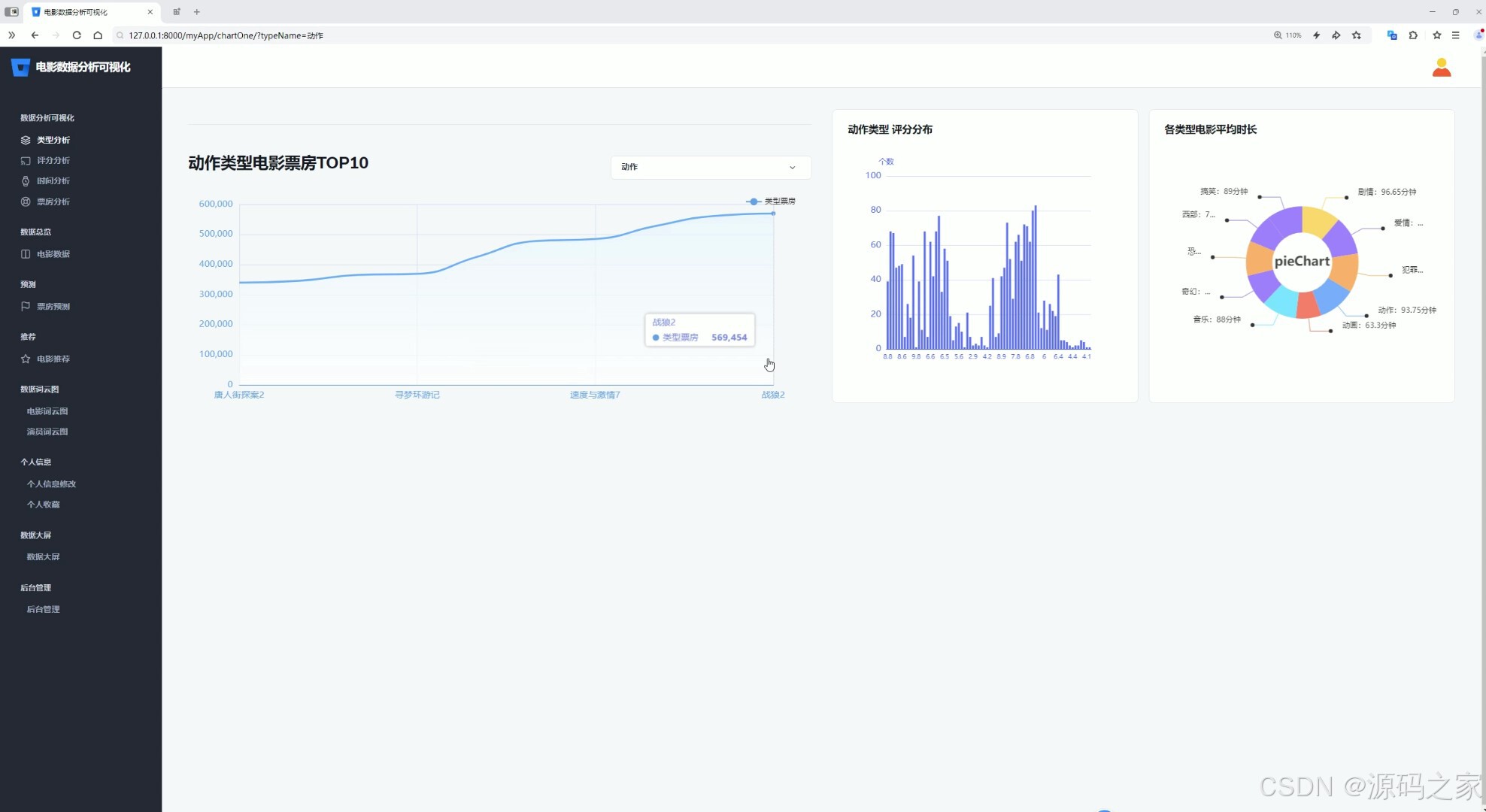
Task: Open 票房分析 in the sidebar
Action: (x=53, y=202)
